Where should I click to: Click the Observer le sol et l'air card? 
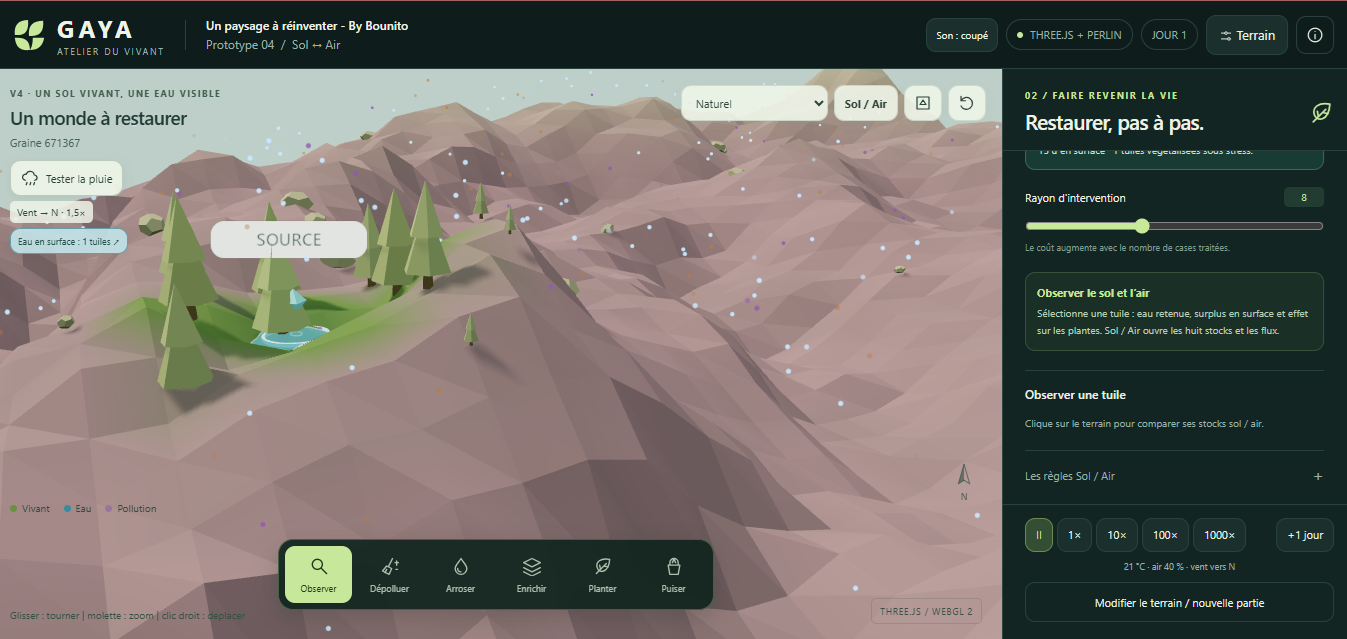1174,311
